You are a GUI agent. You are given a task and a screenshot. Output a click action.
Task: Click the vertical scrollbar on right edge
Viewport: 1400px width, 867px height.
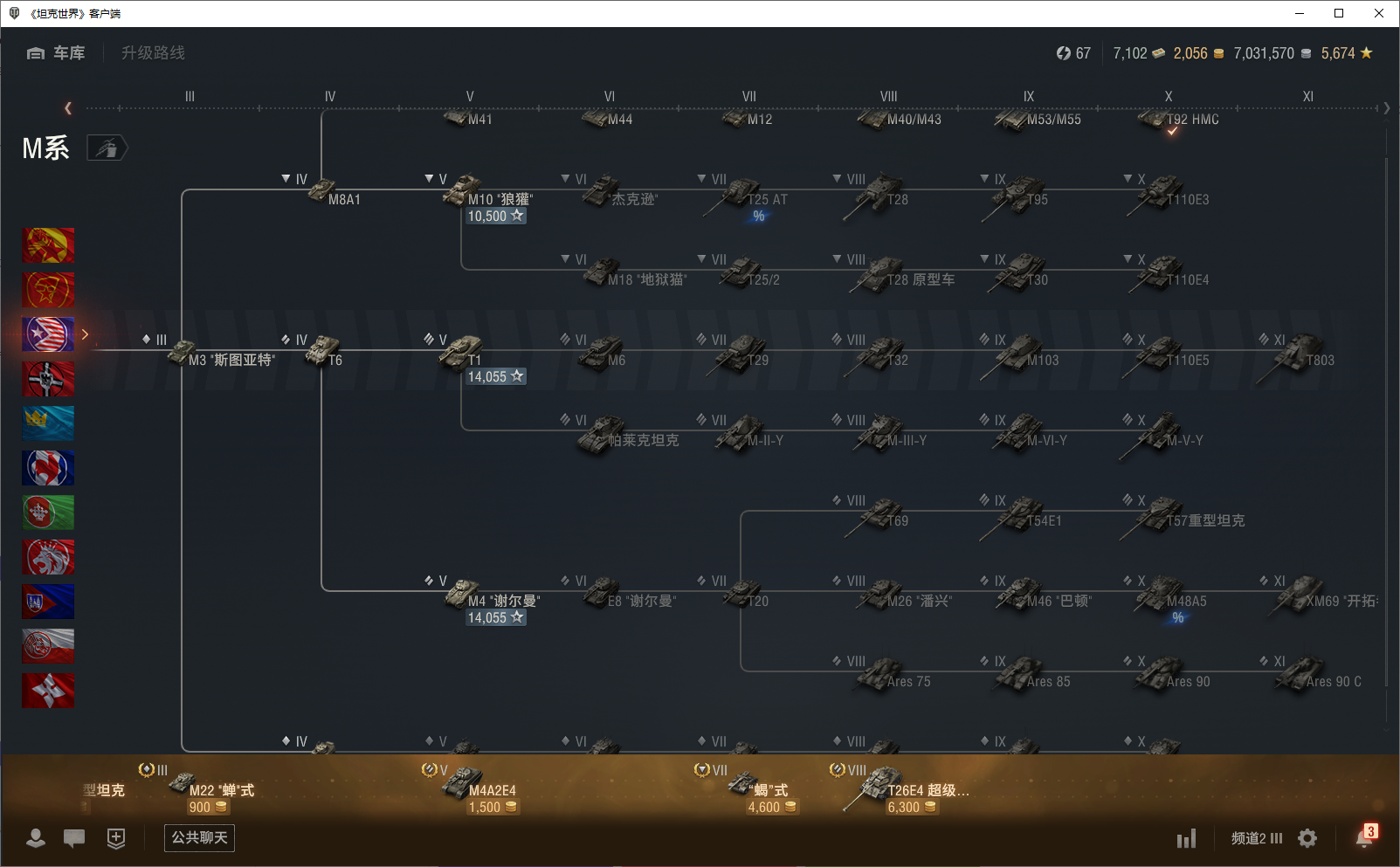(x=1386, y=437)
